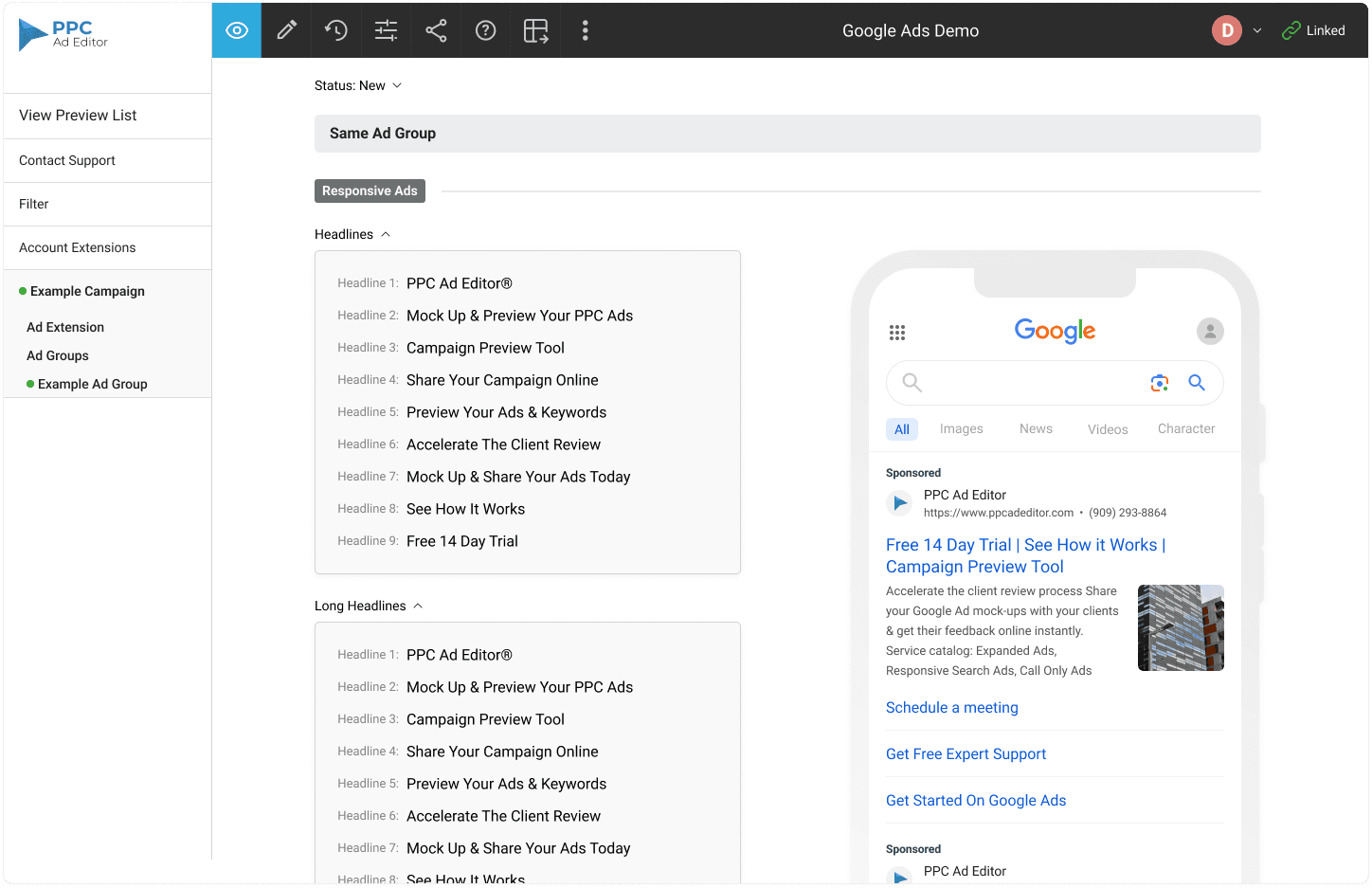Click the Google search input field
The image size is (1372, 888).
(x=1055, y=383)
